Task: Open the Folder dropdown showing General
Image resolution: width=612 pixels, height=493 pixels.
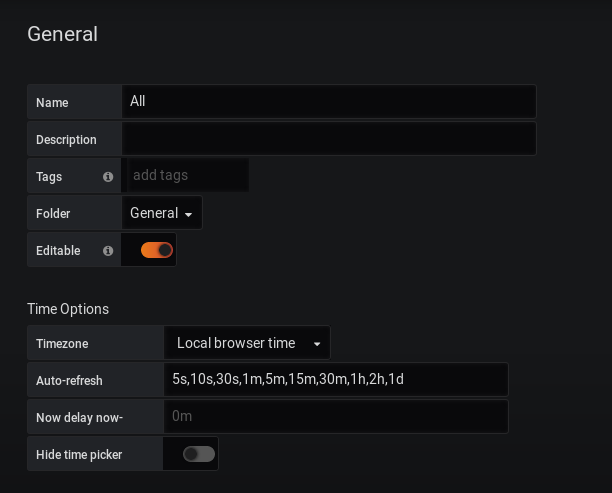Action: [x=161, y=213]
